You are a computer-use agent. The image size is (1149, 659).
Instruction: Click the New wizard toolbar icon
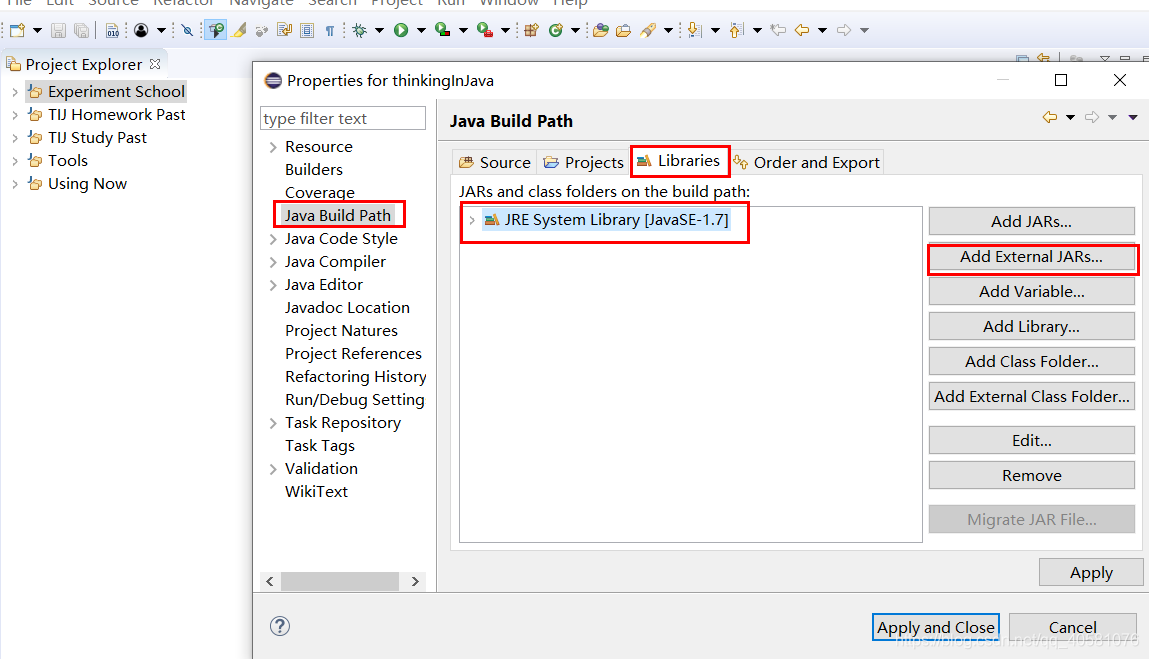[18, 30]
